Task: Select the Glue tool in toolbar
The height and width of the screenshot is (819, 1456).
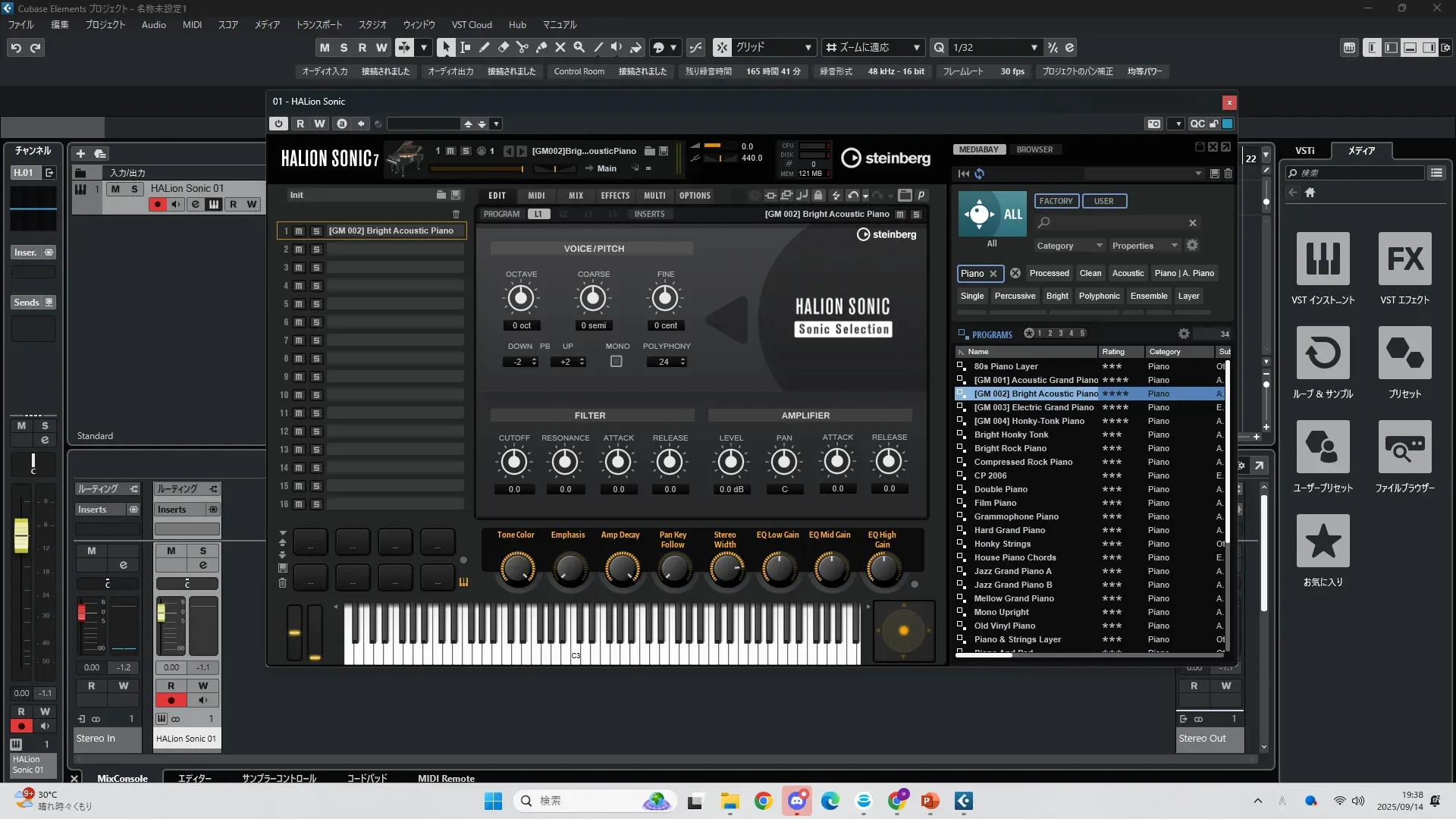Action: (x=541, y=47)
